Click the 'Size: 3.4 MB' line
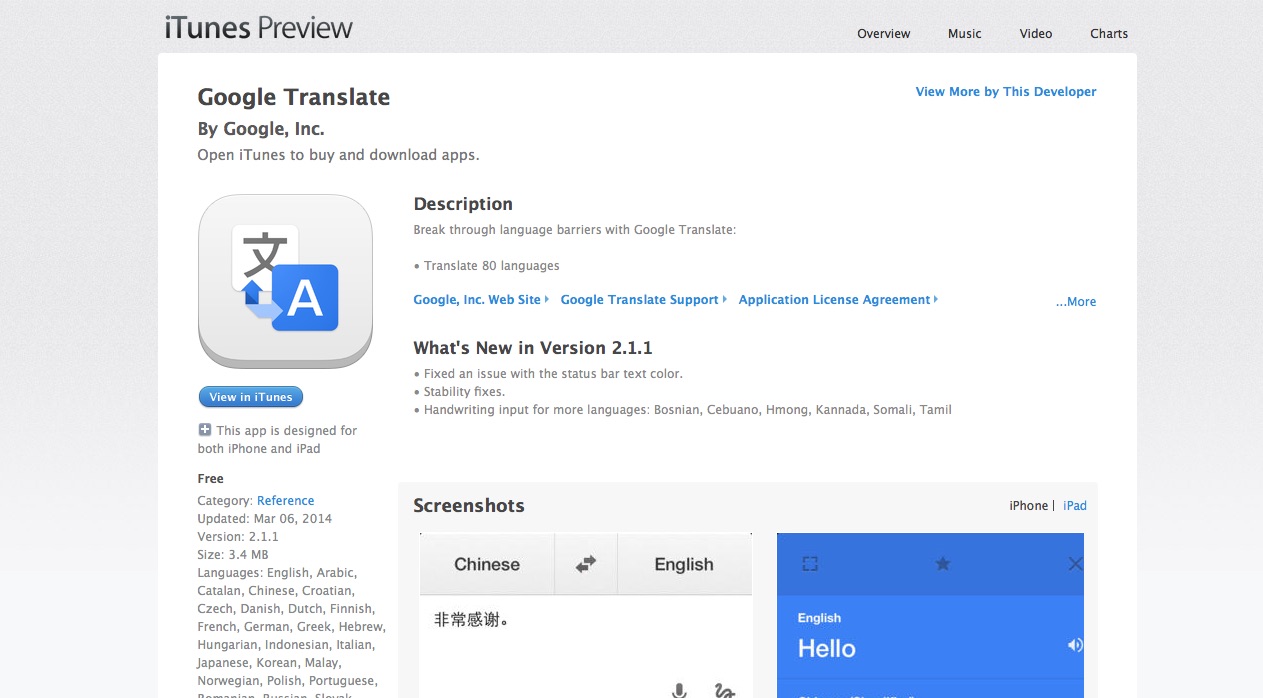Image resolution: width=1263 pixels, height=698 pixels. click(x=233, y=555)
